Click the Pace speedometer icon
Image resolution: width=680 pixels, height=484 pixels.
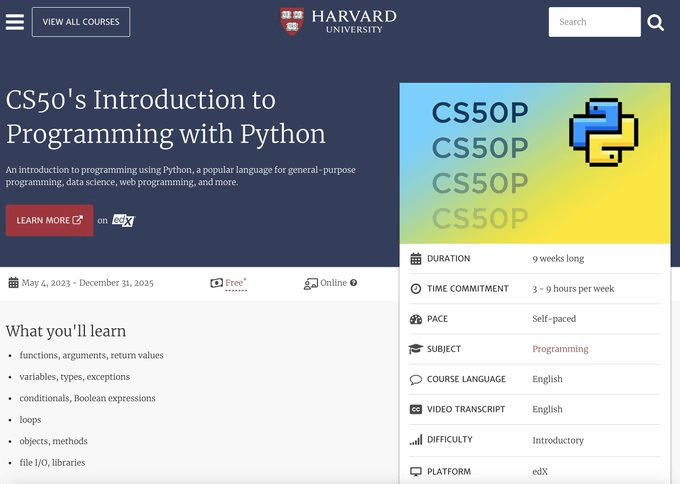point(415,319)
